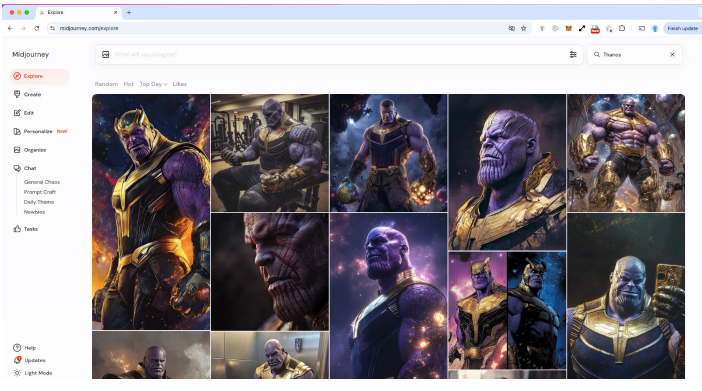Open the Personalize section icon
The image size is (702, 391).
pos(17,131)
